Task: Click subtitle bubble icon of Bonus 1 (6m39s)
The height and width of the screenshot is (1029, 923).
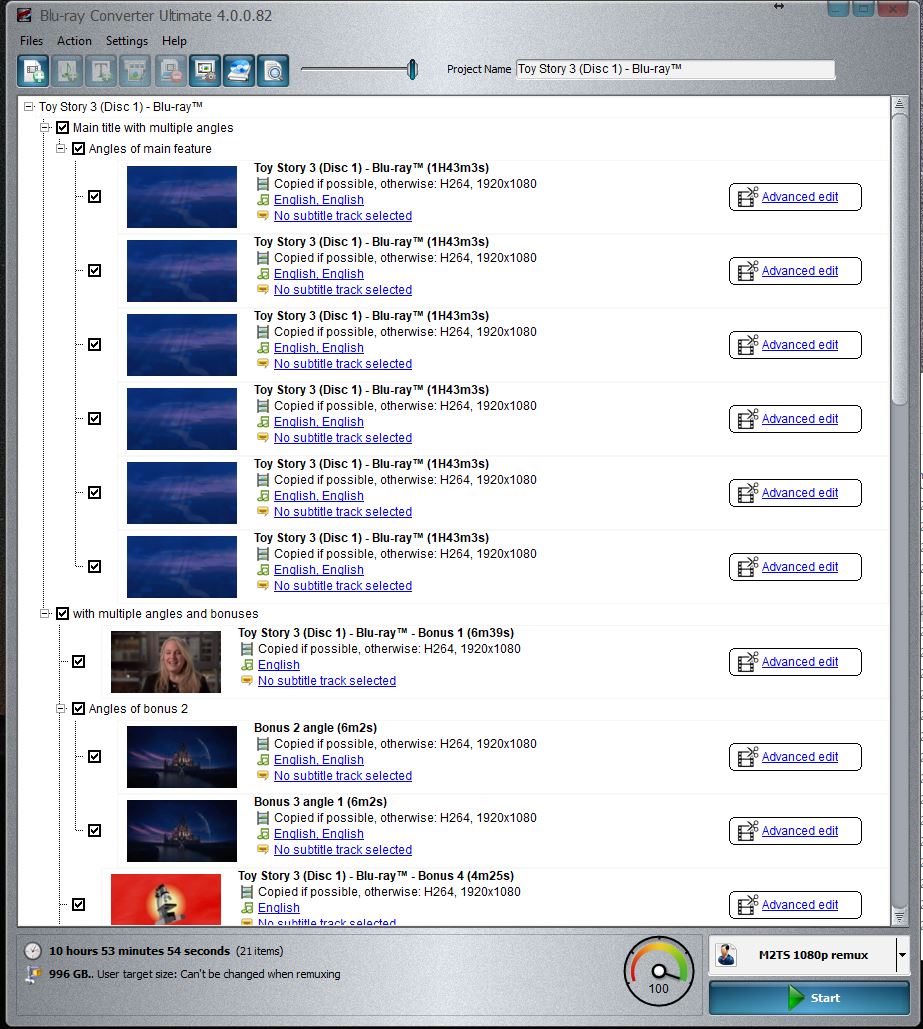Action: 247,681
